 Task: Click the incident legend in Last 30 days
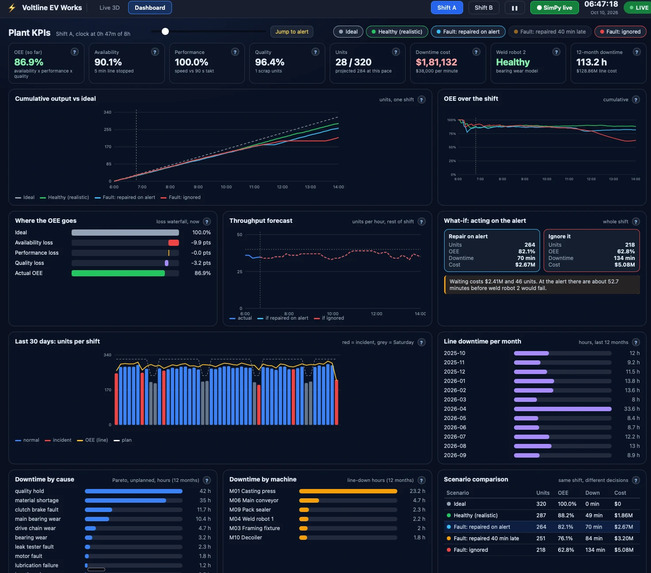pos(58,440)
